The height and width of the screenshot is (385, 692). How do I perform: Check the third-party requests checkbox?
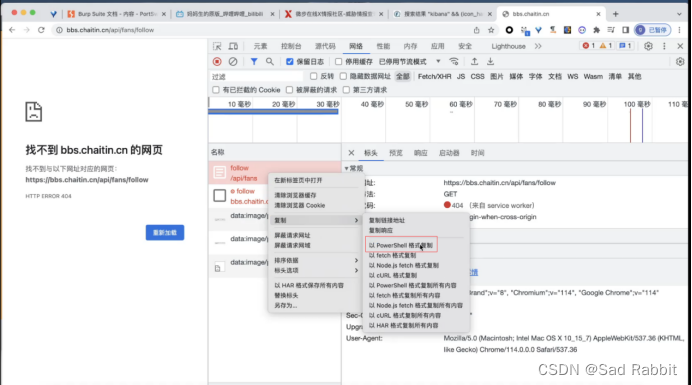346,90
